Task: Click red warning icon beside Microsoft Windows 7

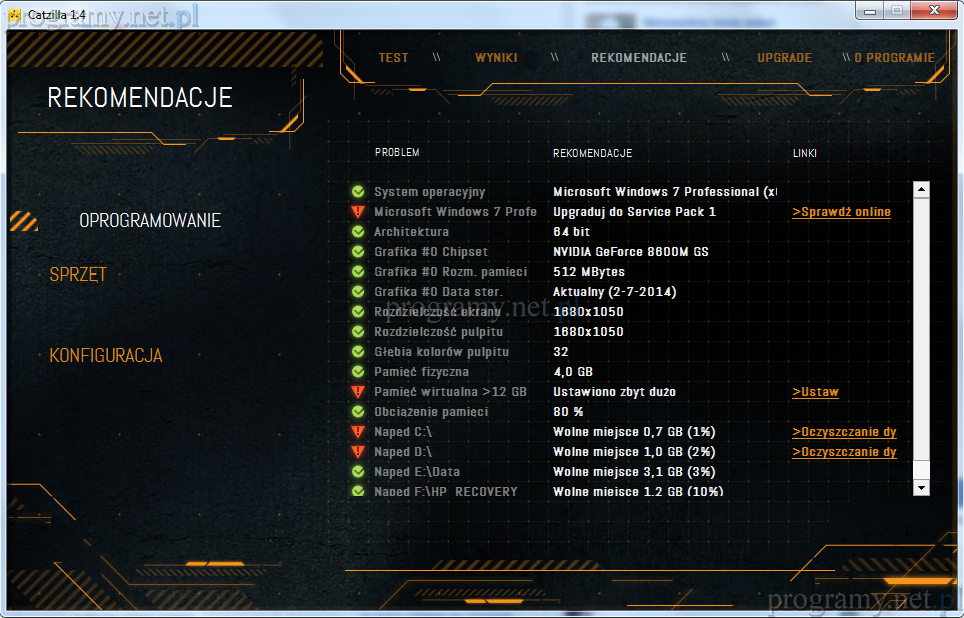Action: pyautogui.click(x=358, y=212)
